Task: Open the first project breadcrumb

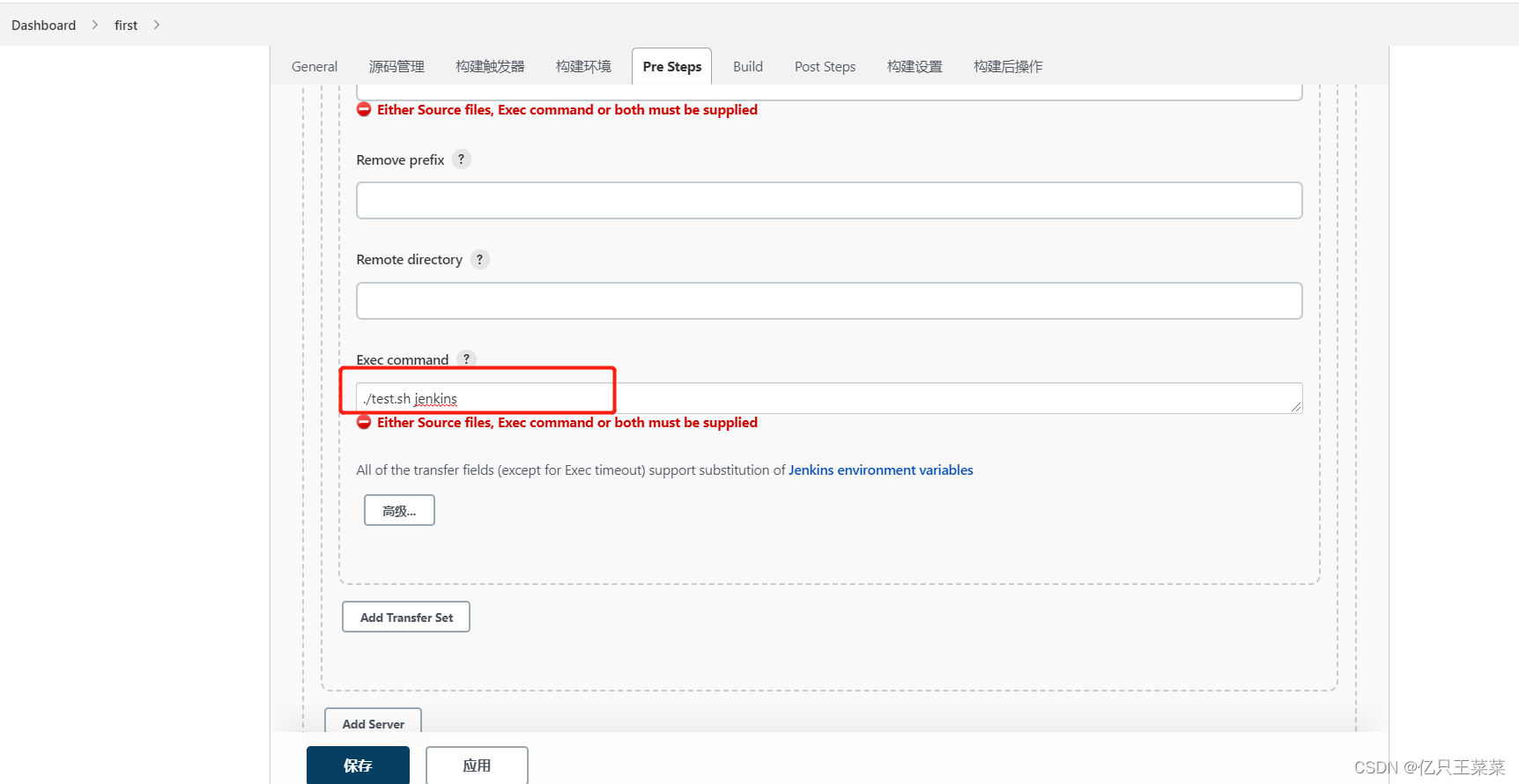Action: pos(126,25)
